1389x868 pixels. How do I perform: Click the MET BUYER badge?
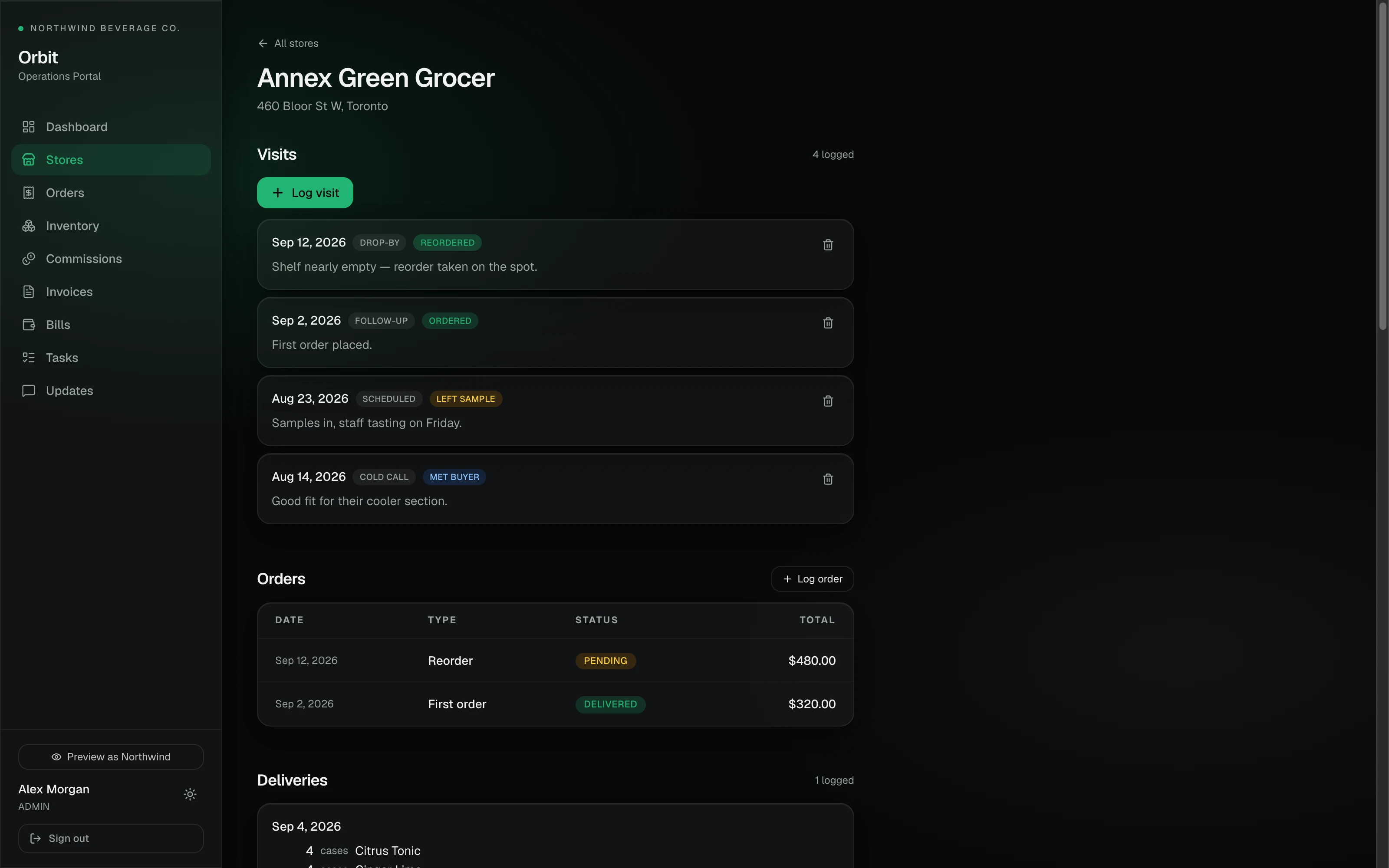click(454, 477)
